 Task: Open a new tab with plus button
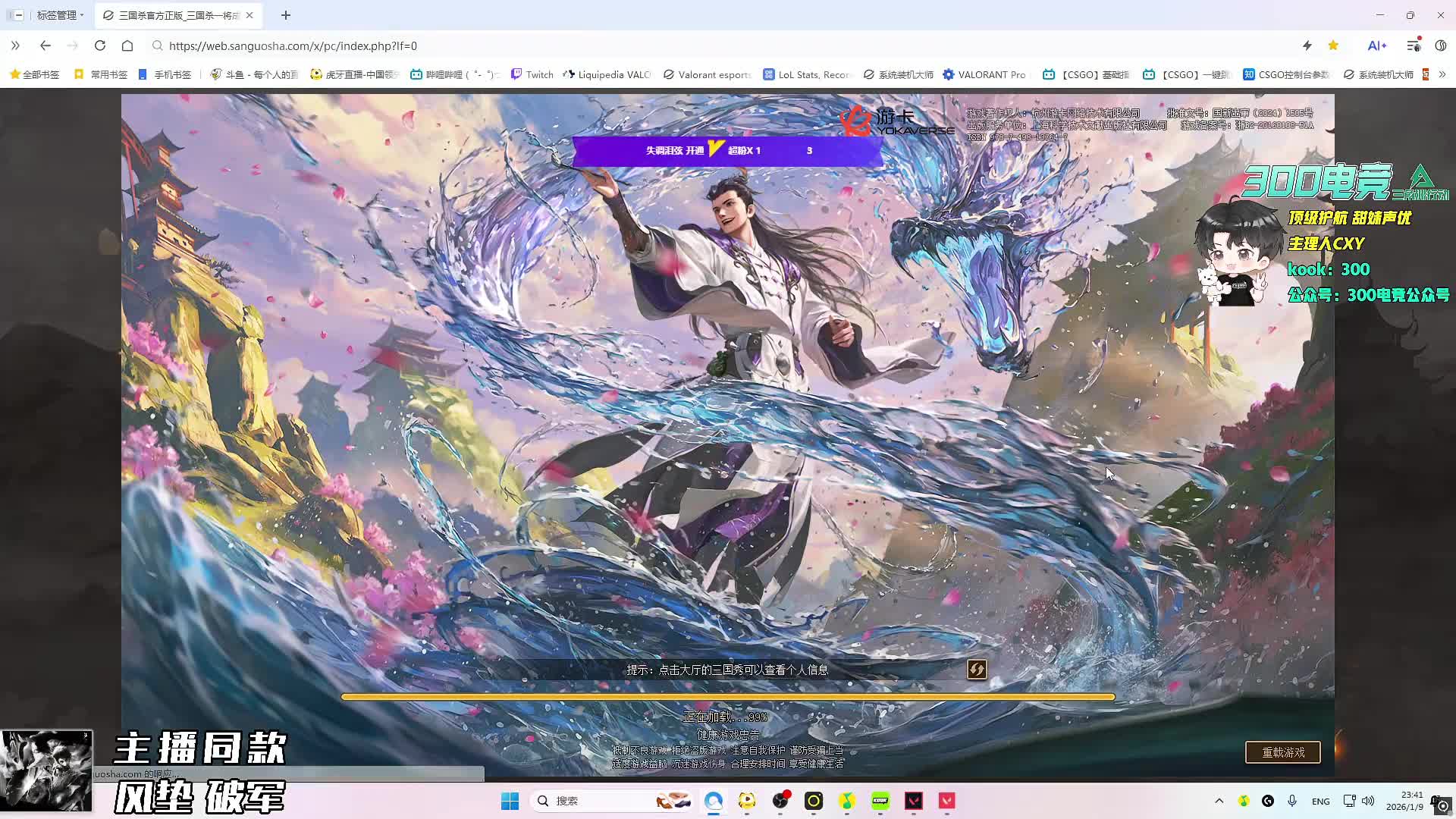pyautogui.click(x=286, y=15)
